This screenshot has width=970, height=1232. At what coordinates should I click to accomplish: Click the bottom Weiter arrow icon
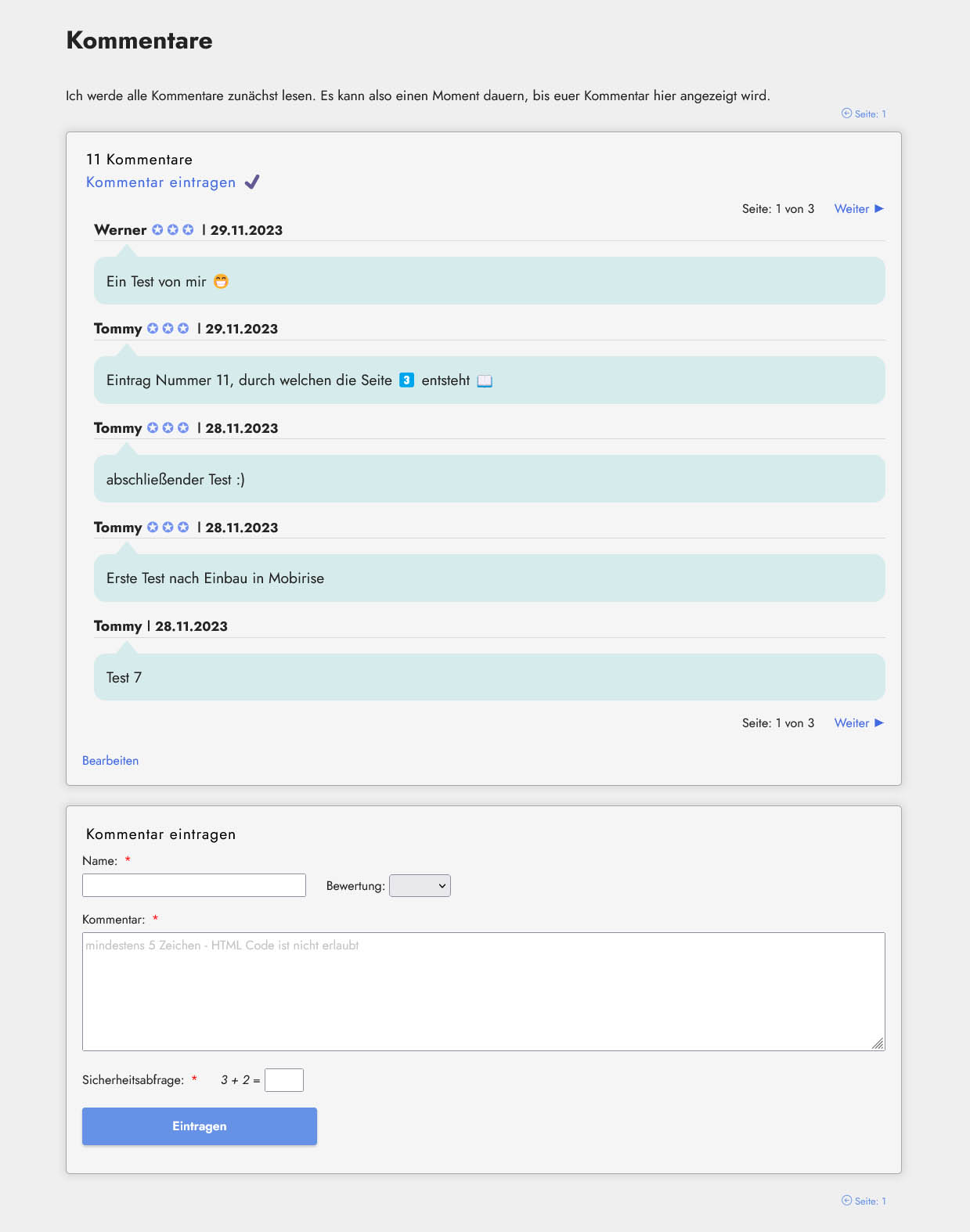click(879, 723)
